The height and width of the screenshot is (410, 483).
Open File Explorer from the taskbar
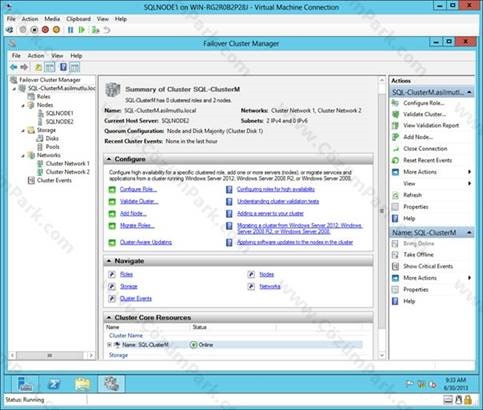pyautogui.click(x=82, y=384)
